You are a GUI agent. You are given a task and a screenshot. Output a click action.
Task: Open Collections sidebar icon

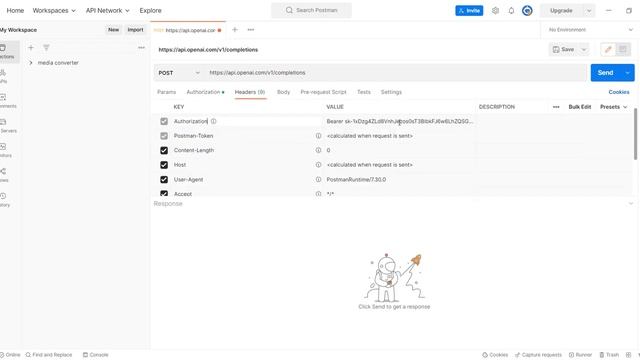(x=6, y=51)
